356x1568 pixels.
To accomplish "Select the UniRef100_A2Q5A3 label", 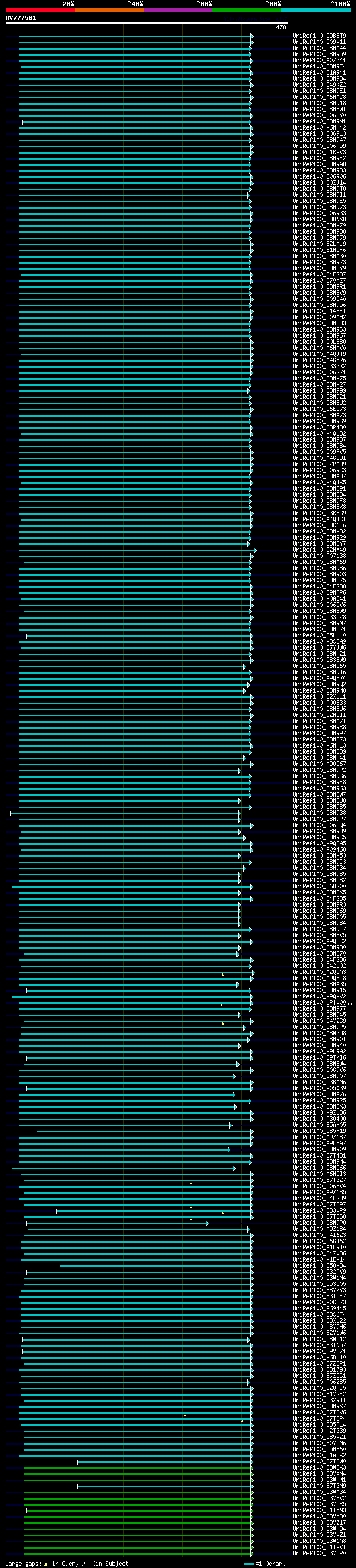I will [319, 972].
